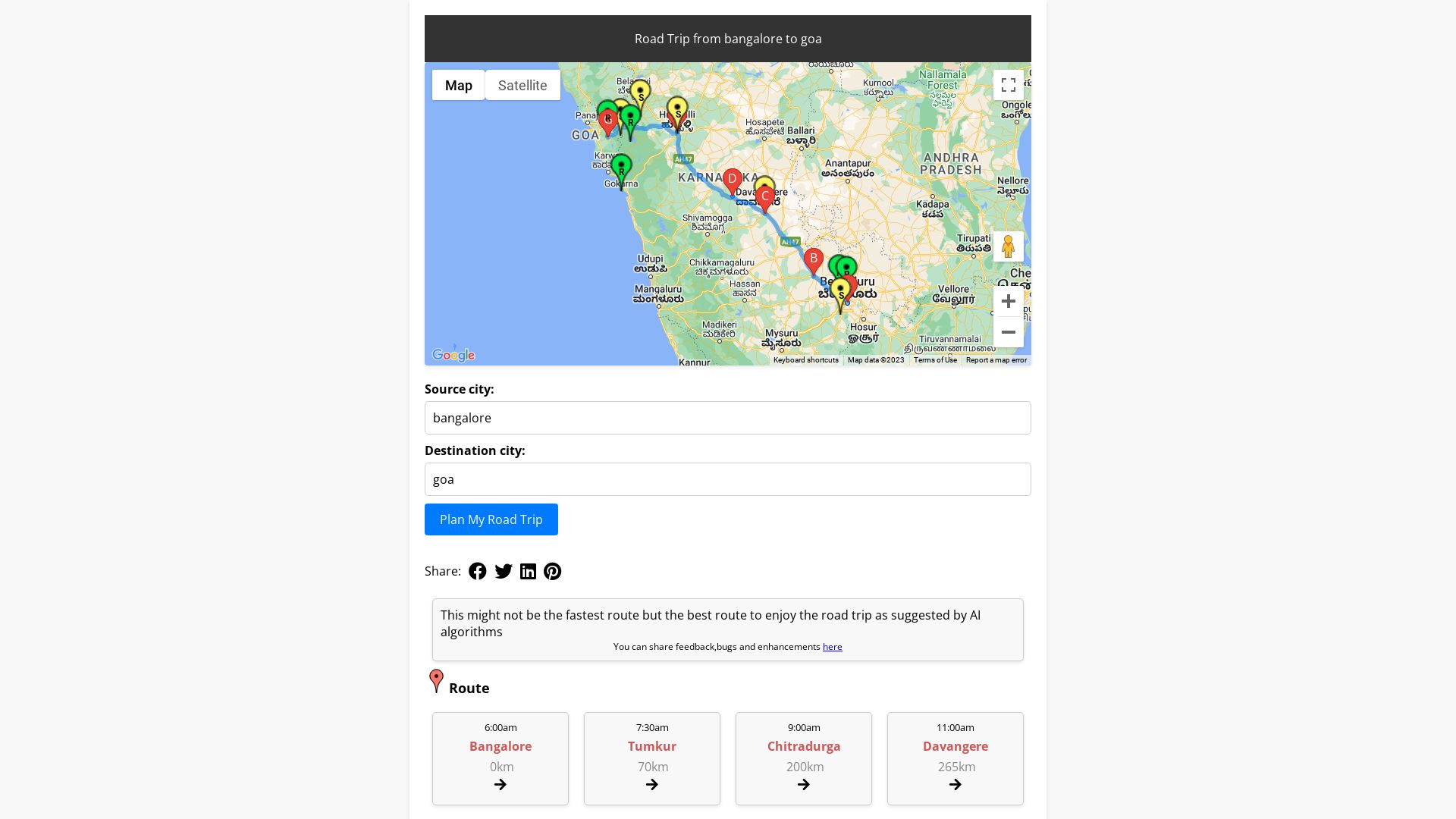The height and width of the screenshot is (819, 1456).
Task: Open the feedback link labeled here
Action: [x=832, y=646]
